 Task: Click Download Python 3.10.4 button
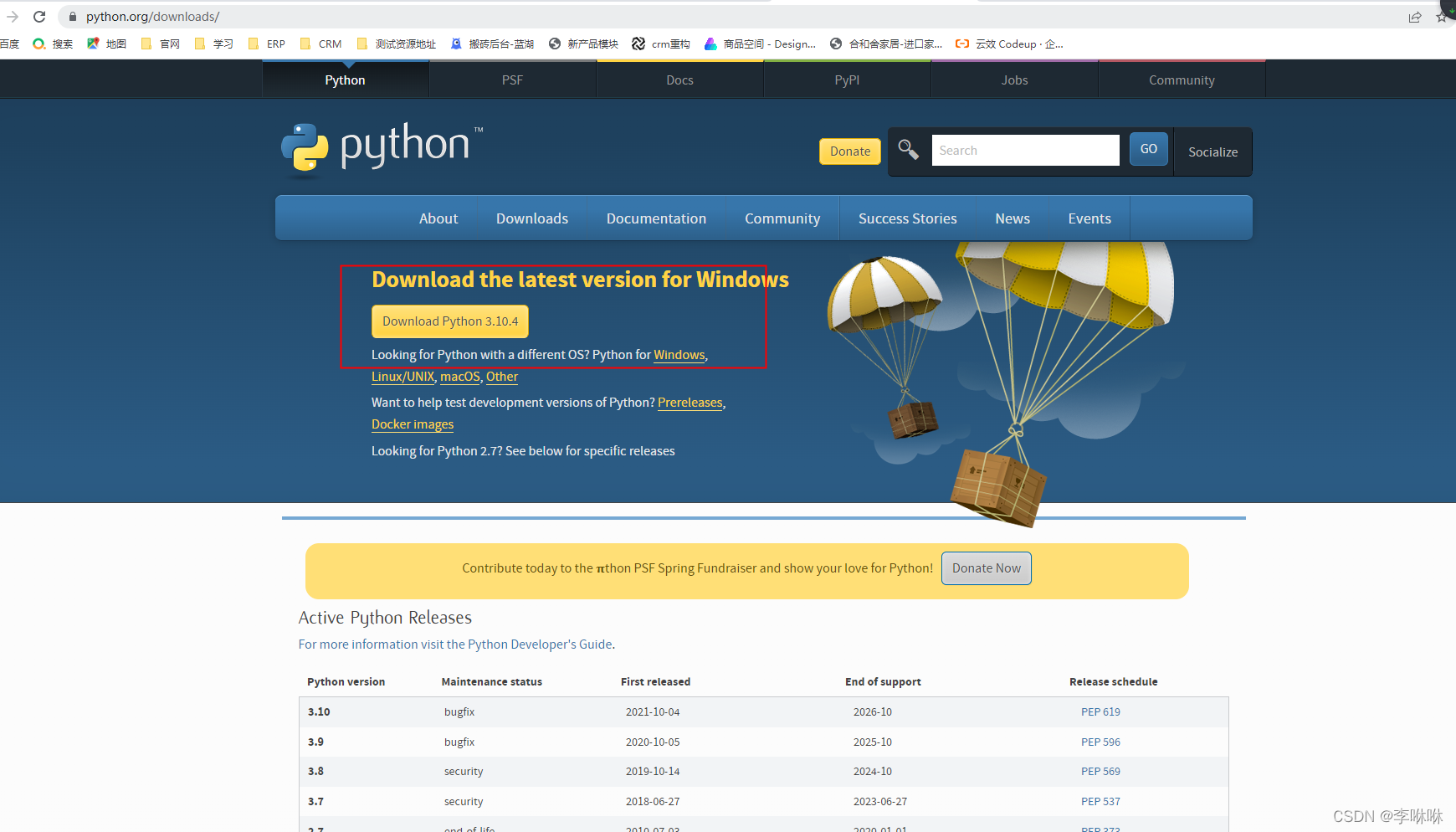(x=450, y=321)
